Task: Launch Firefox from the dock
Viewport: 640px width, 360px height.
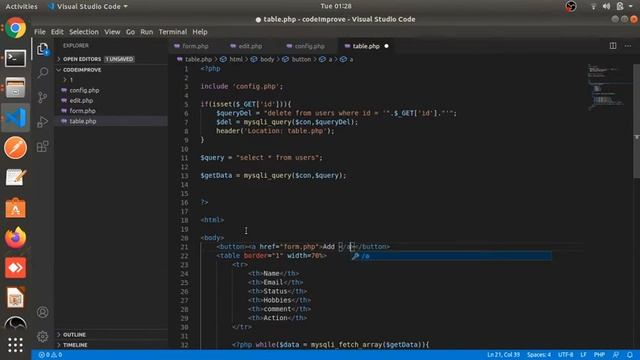Action: tap(16, 238)
